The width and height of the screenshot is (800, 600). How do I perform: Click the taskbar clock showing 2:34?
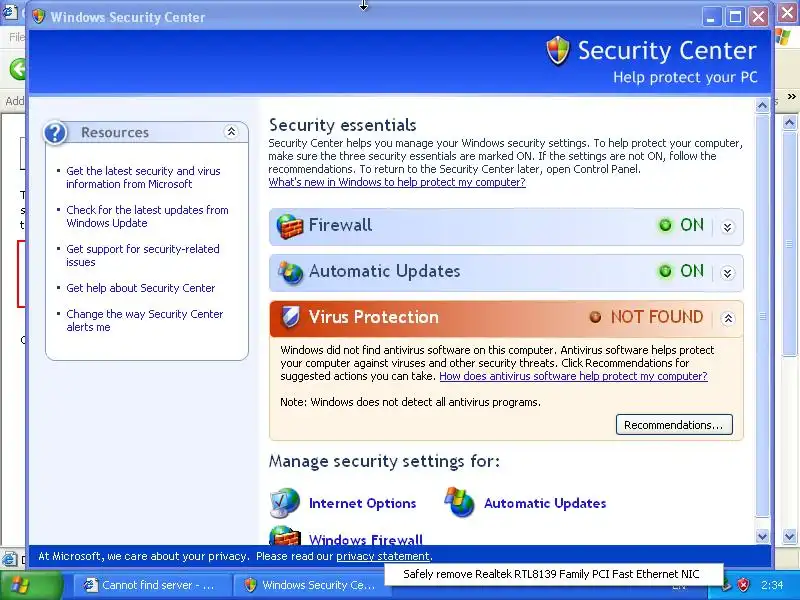pyautogui.click(x=772, y=585)
